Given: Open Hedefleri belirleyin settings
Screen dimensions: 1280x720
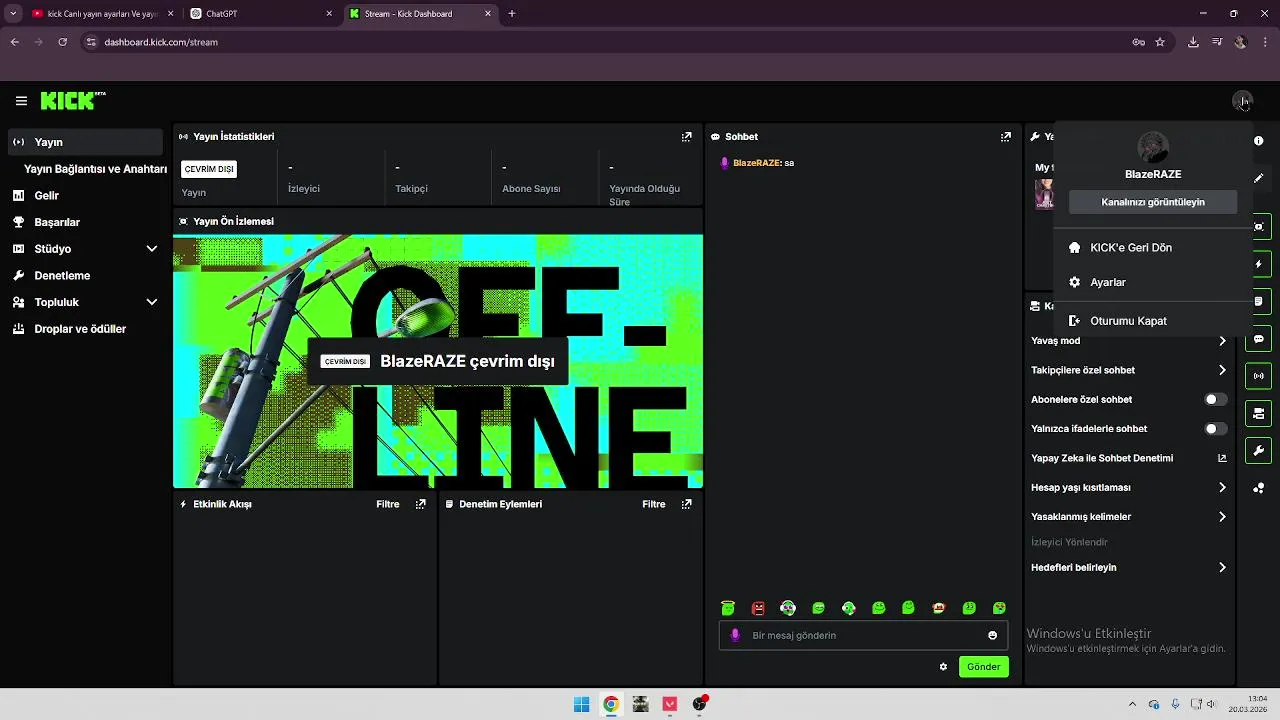Looking at the screenshot, I should click(1129, 567).
